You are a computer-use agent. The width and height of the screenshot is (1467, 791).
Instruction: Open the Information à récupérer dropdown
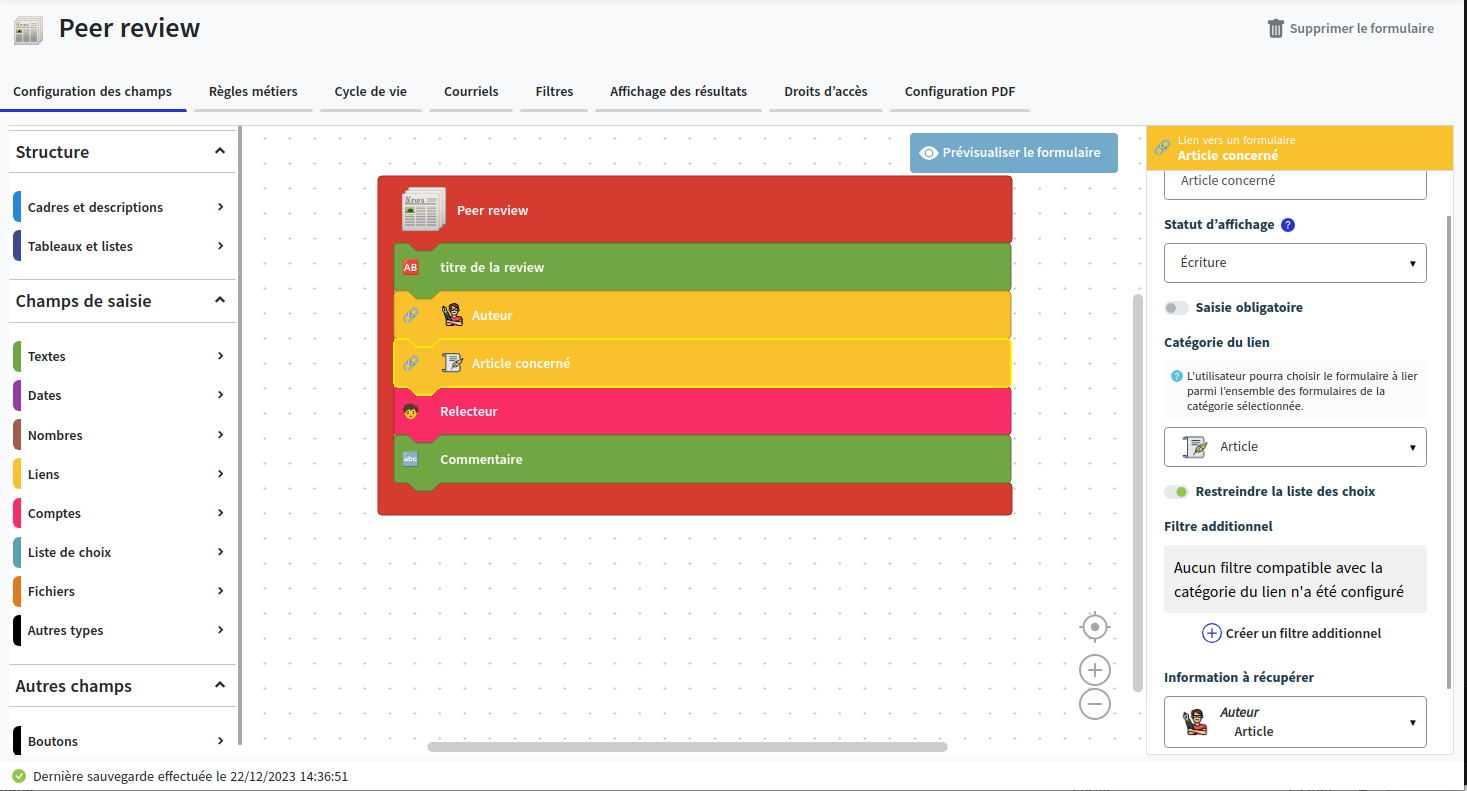click(1294, 722)
